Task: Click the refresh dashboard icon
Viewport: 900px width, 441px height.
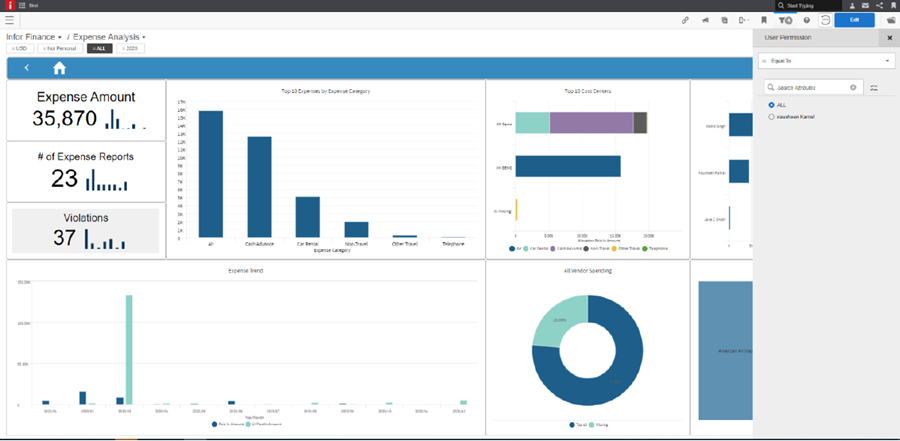Action: click(x=825, y=20)
